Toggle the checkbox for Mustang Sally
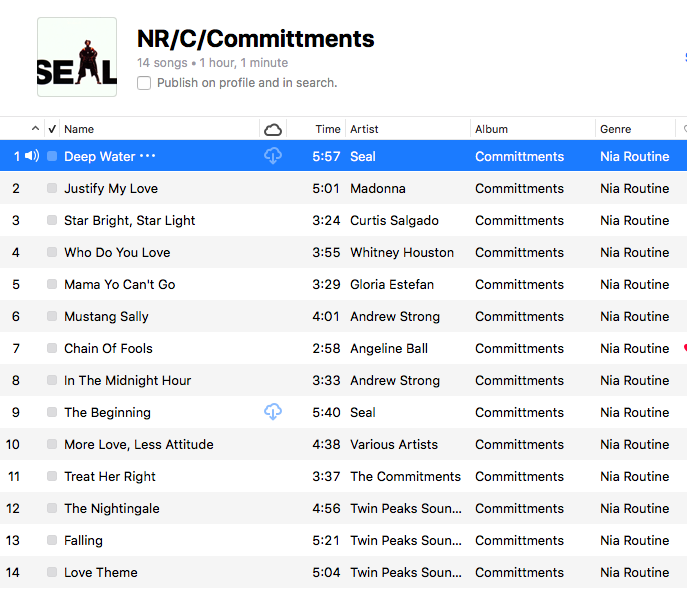This screenshot has height=596, width=687. [52, 316]
